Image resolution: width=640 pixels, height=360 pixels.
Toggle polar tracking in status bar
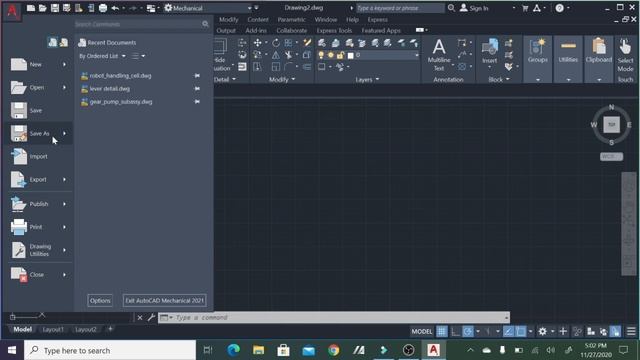click(x=468, y=331)
